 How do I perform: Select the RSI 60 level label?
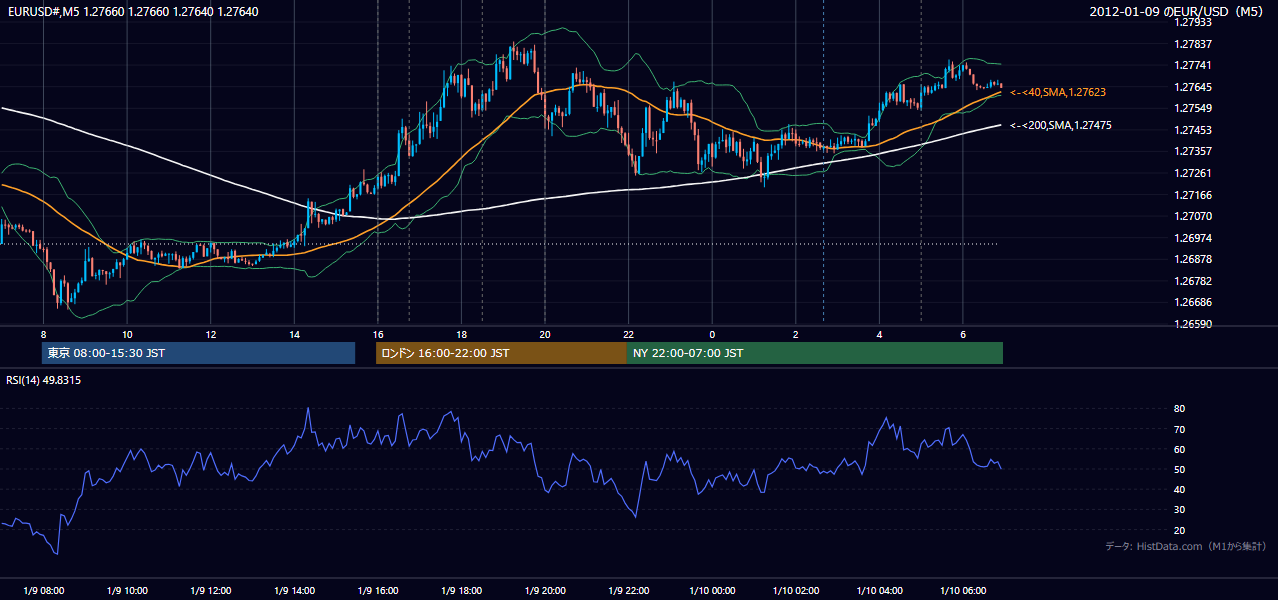coord(1180,449)
